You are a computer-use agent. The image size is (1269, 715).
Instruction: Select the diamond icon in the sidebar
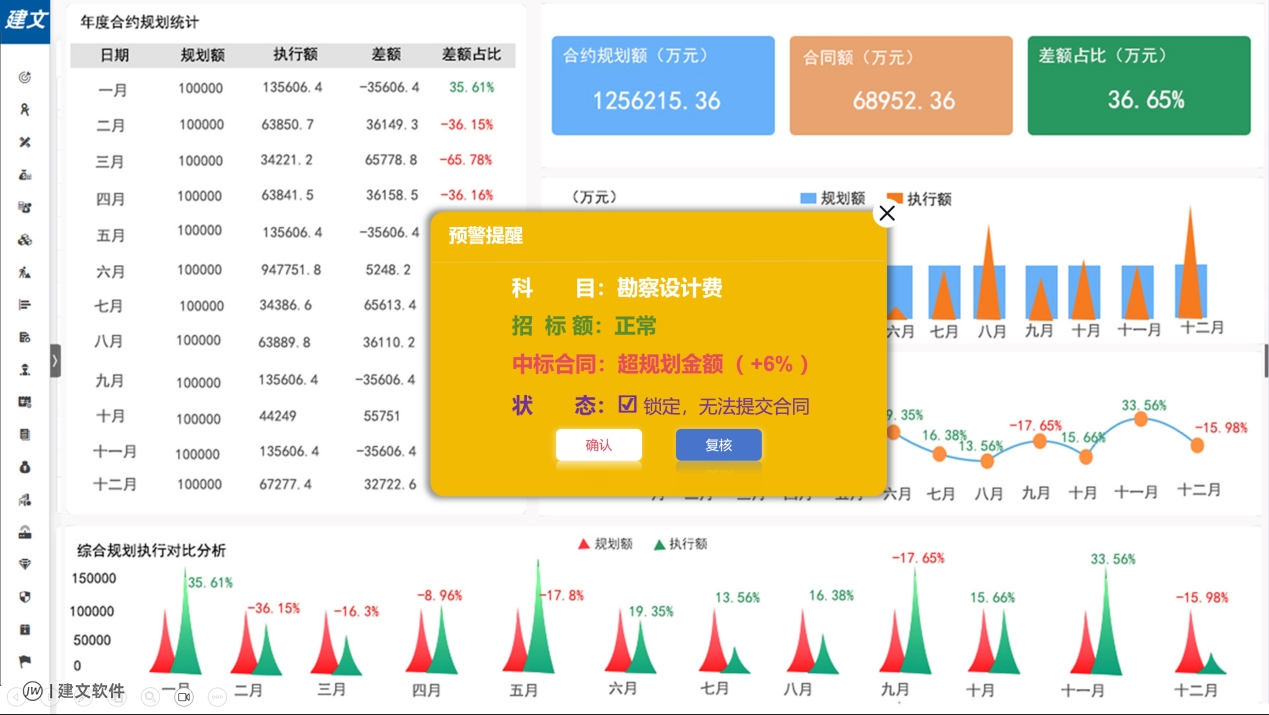click(x=25, y=564)
